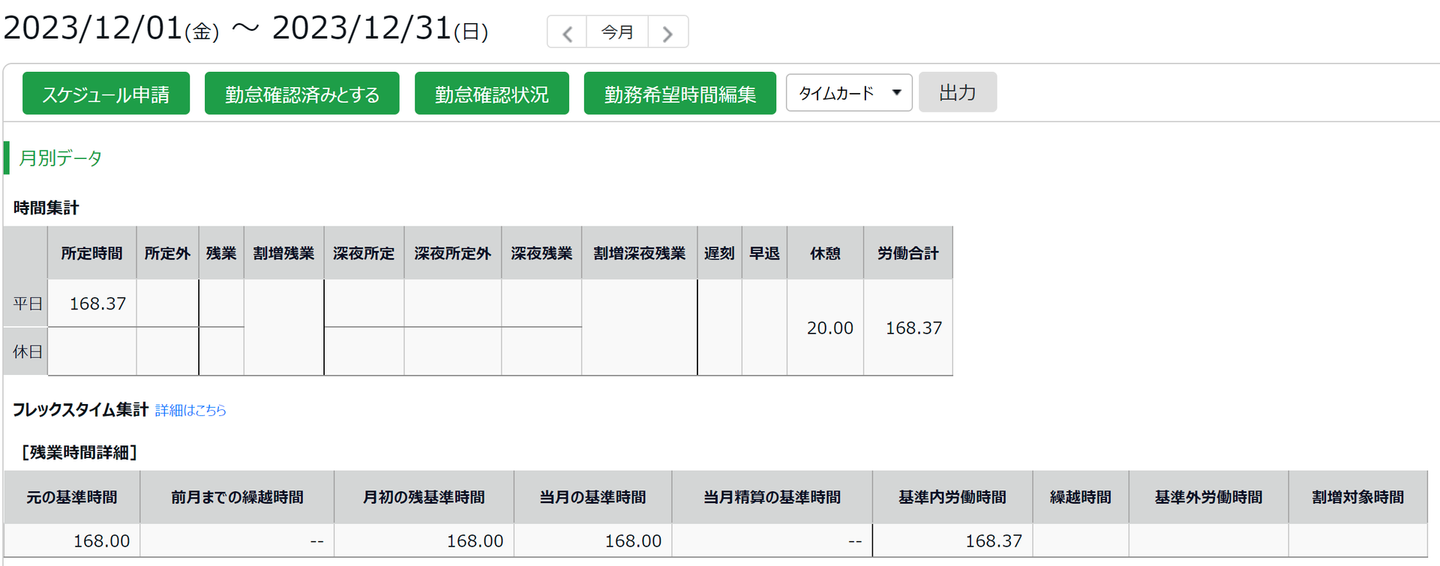
Task: Open スケジュール申請 form
Action: pyautogui.click(x=106, y=94)
